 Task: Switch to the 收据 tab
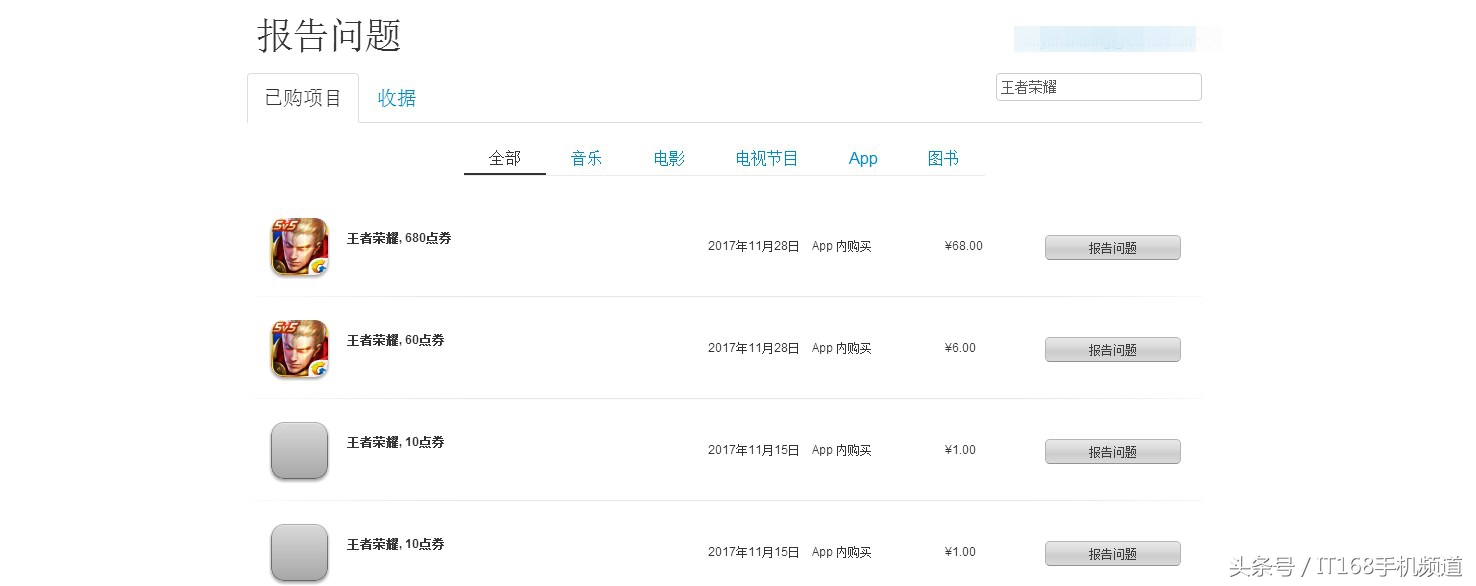click(396, 97)
